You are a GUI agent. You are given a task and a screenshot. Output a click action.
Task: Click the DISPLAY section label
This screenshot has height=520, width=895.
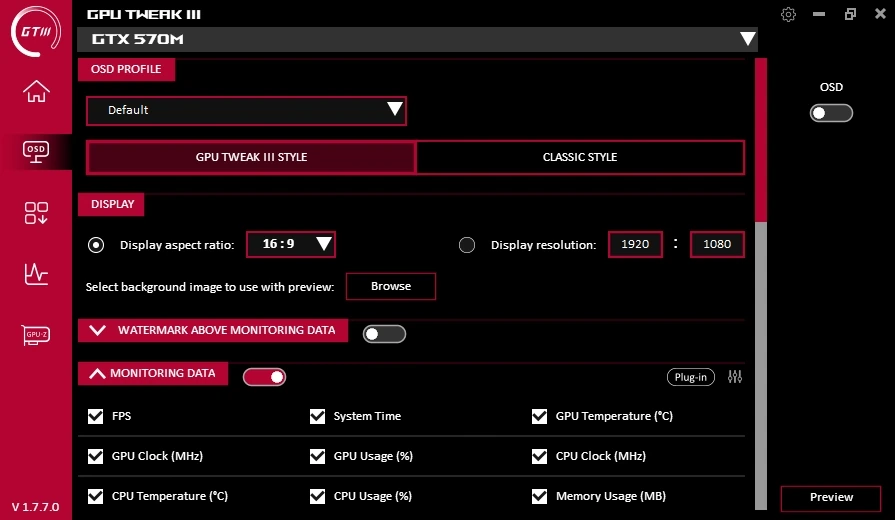click(x=111, y=204)
